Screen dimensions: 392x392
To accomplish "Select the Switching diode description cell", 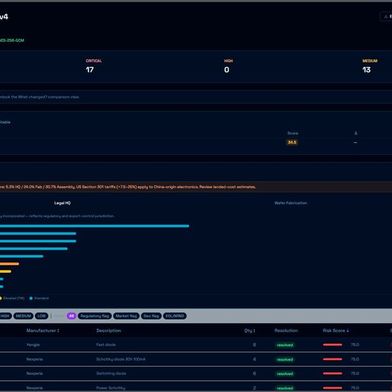I will (111, 373).
